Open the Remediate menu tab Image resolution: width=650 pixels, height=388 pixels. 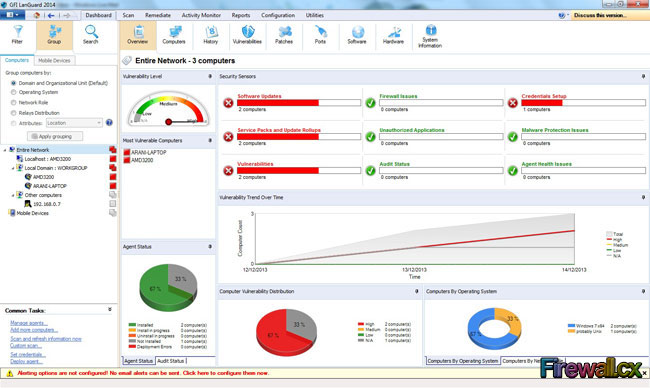coord(158,15)
